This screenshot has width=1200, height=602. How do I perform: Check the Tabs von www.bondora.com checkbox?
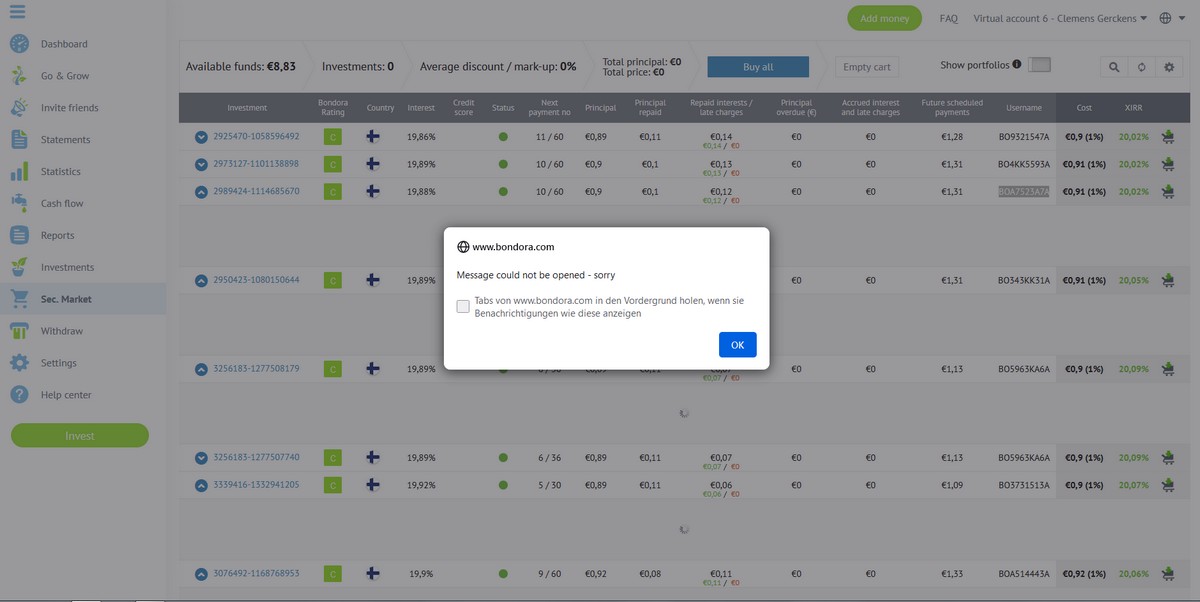click(x=463, y=307)
